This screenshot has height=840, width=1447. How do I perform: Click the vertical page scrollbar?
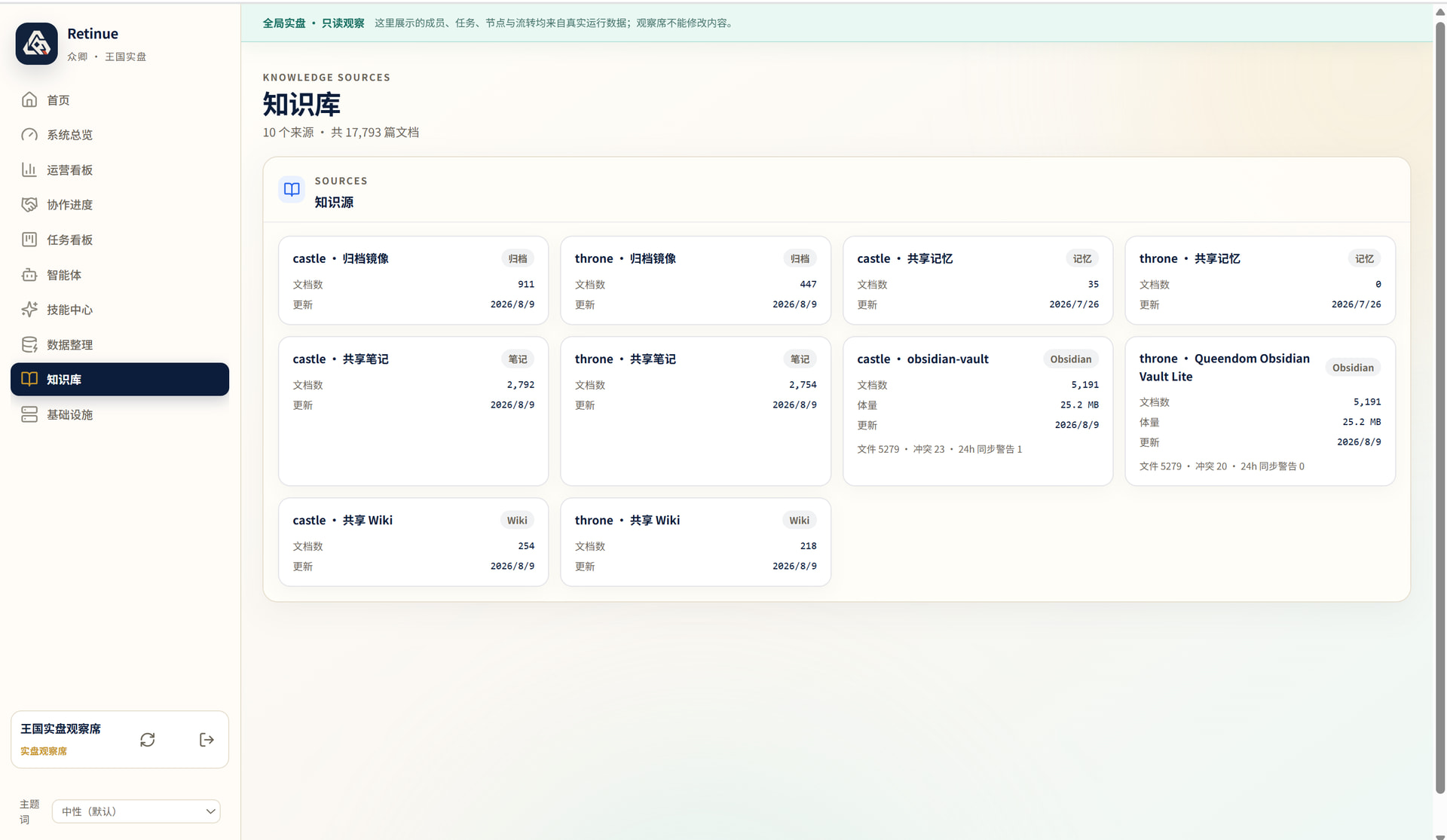[x=1440, y=407]
